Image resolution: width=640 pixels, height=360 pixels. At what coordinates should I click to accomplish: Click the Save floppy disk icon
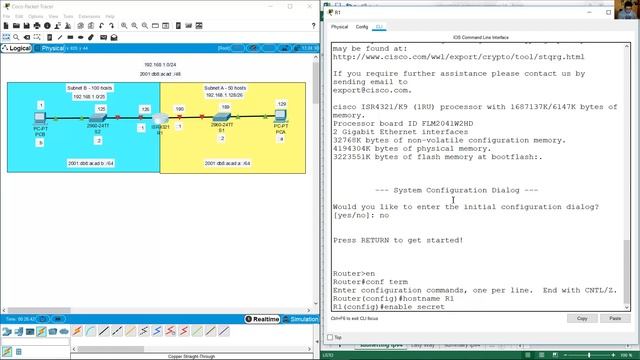(x=27, y=26)
